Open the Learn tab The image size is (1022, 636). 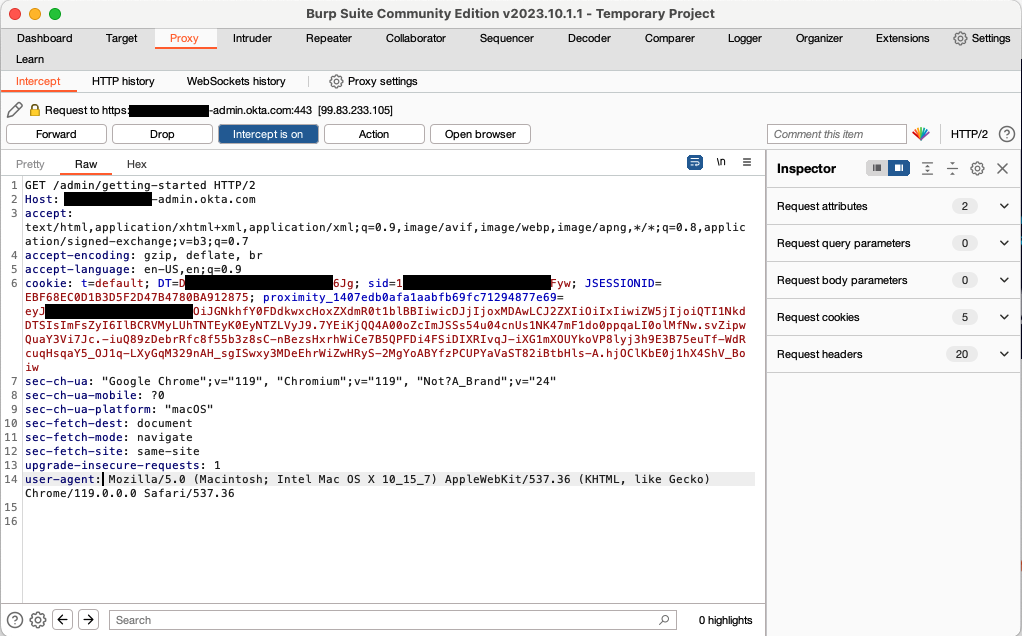click(x=30, y=59)
